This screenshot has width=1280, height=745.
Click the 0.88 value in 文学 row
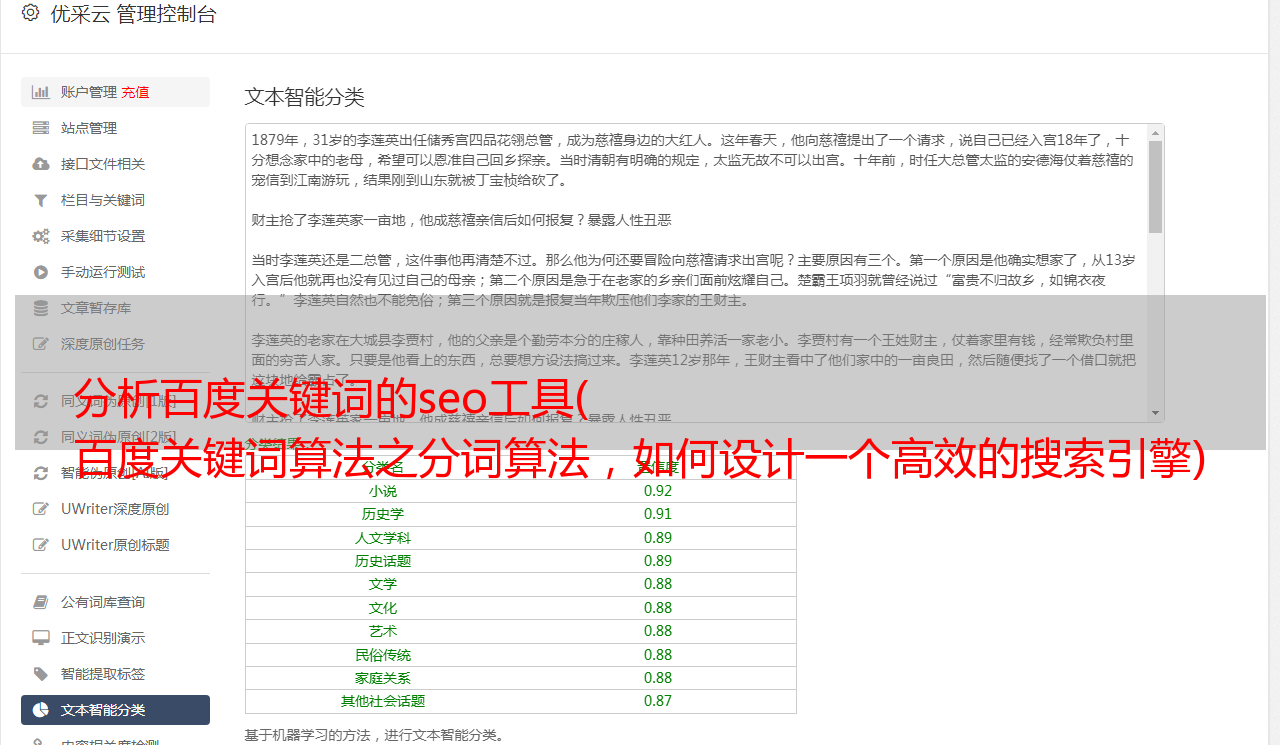(658, 584)
